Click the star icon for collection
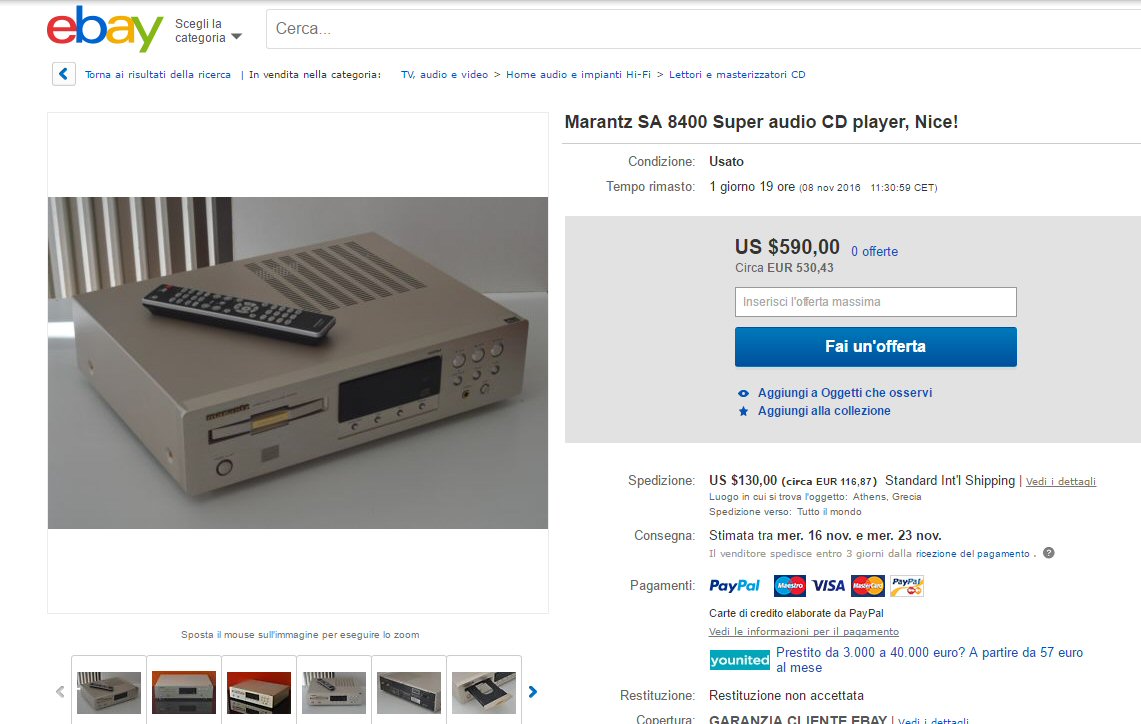The width and height of the screenshot is (1141, 724). [743, 411]
